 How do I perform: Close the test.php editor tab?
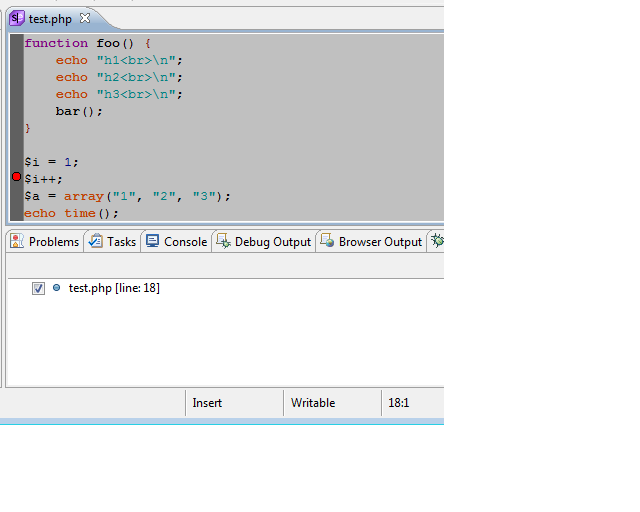tap(85, 18)
